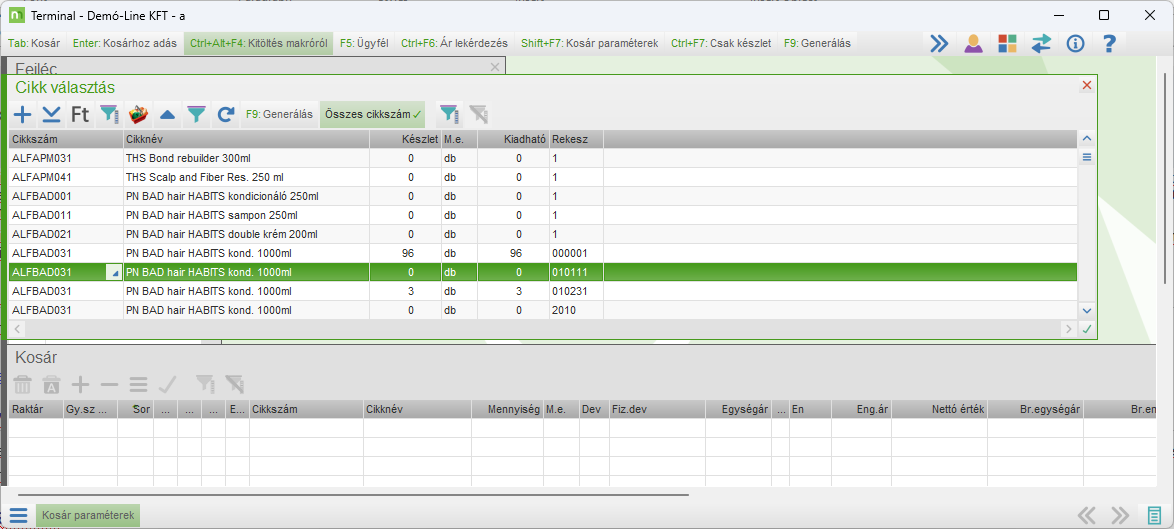Click the item grid's right scroll arrow
The width and height of the screenshot is (1174, 529).
pos(1068,328)
